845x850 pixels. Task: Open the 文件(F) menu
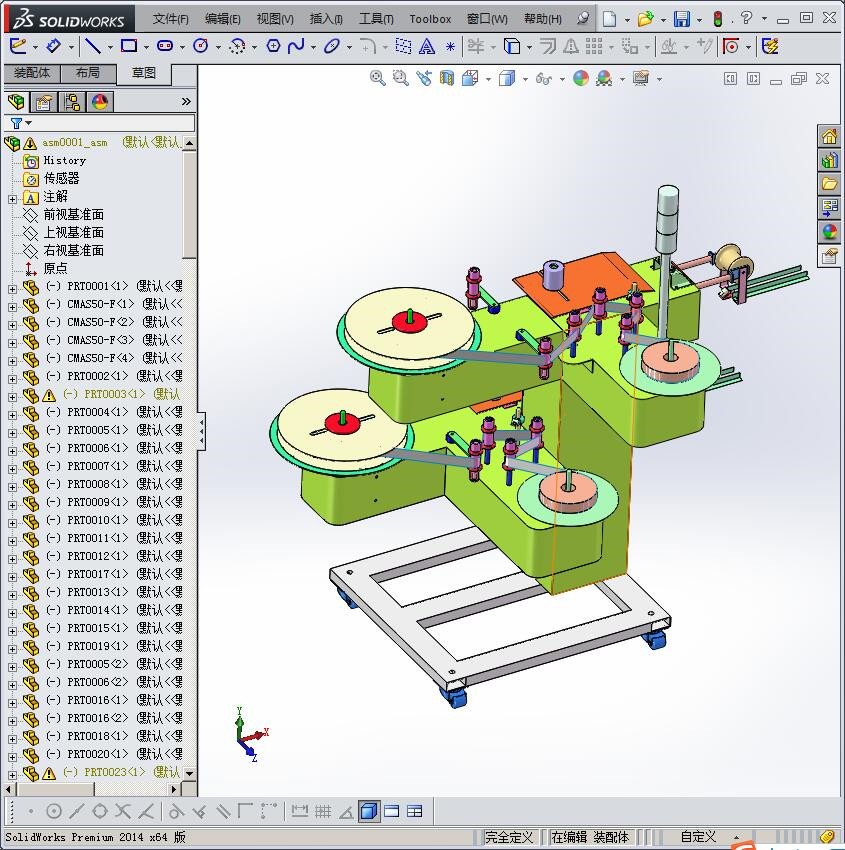tap(170, 19)
